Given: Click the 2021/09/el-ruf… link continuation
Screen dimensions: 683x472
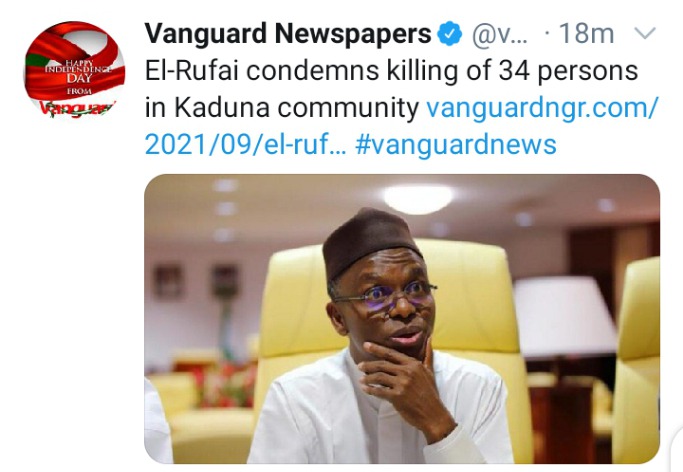Looking at the screenshot, I should click(245, 145).
